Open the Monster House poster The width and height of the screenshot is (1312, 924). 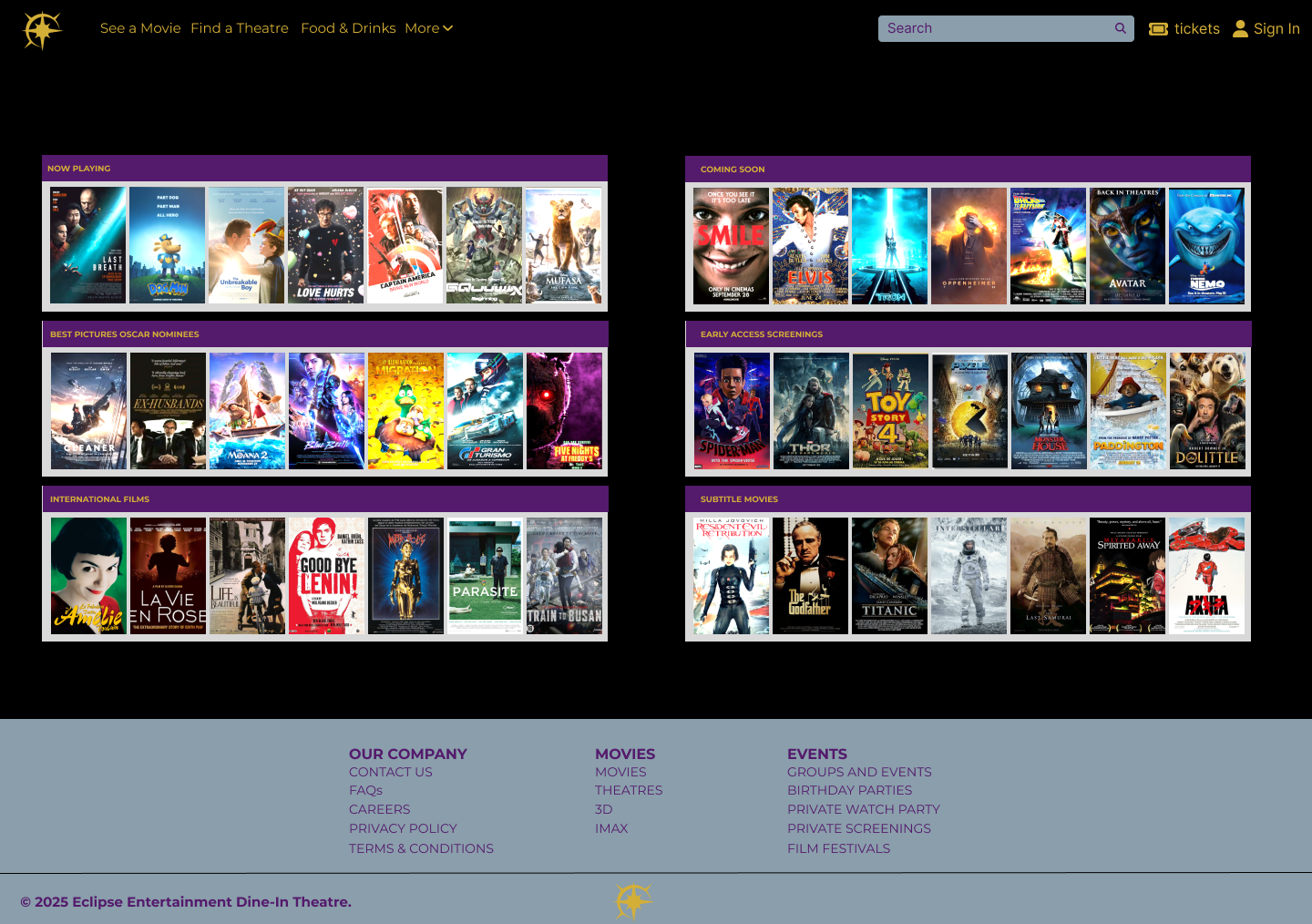1049,411
